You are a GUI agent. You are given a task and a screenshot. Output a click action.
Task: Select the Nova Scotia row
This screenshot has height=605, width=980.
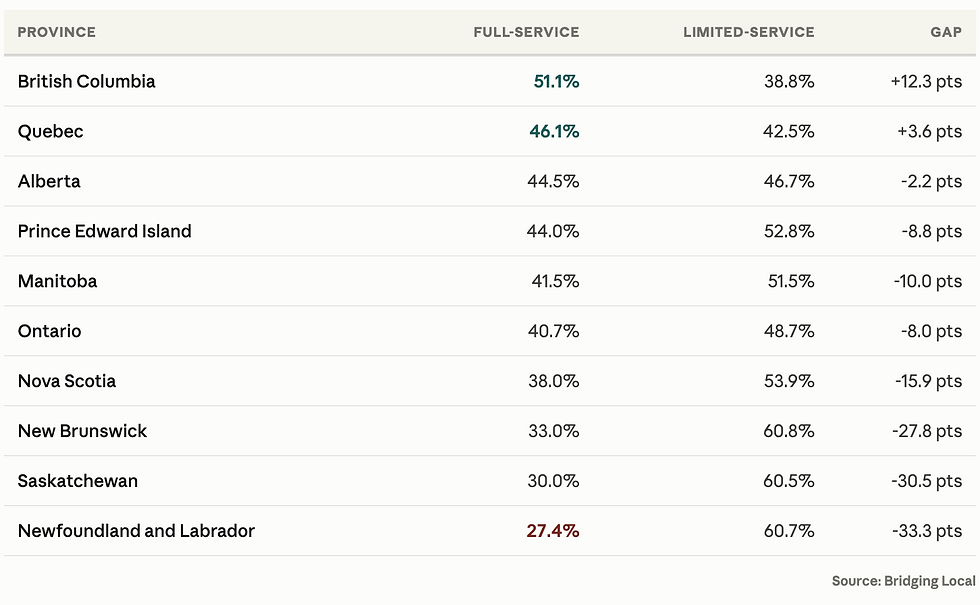490,381
